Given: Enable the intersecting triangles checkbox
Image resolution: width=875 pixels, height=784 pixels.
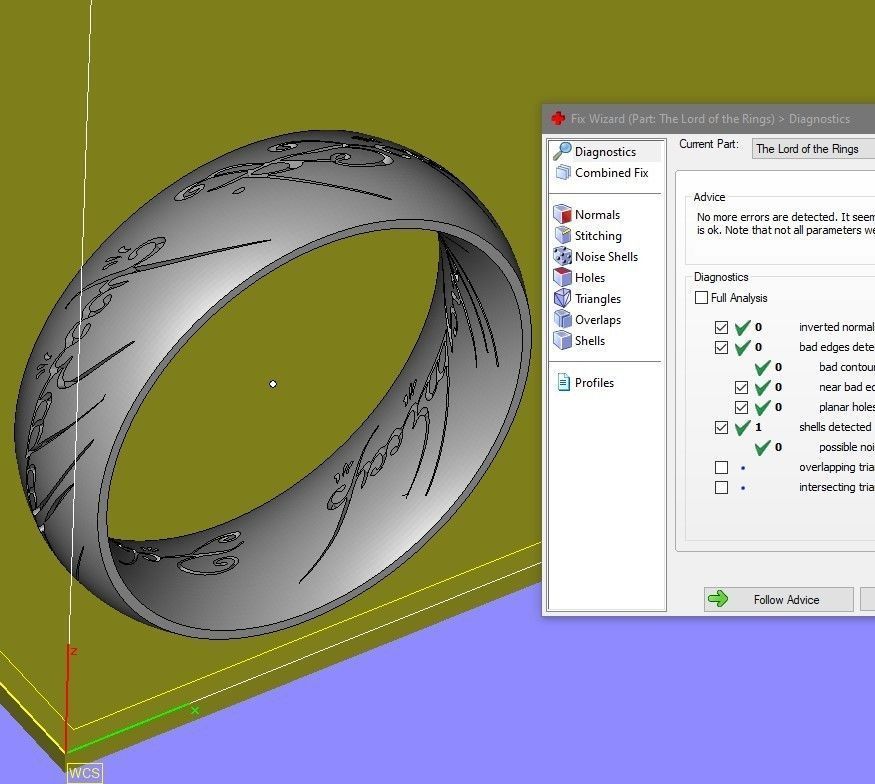Looking at the screenshot, I should [721, 487].
